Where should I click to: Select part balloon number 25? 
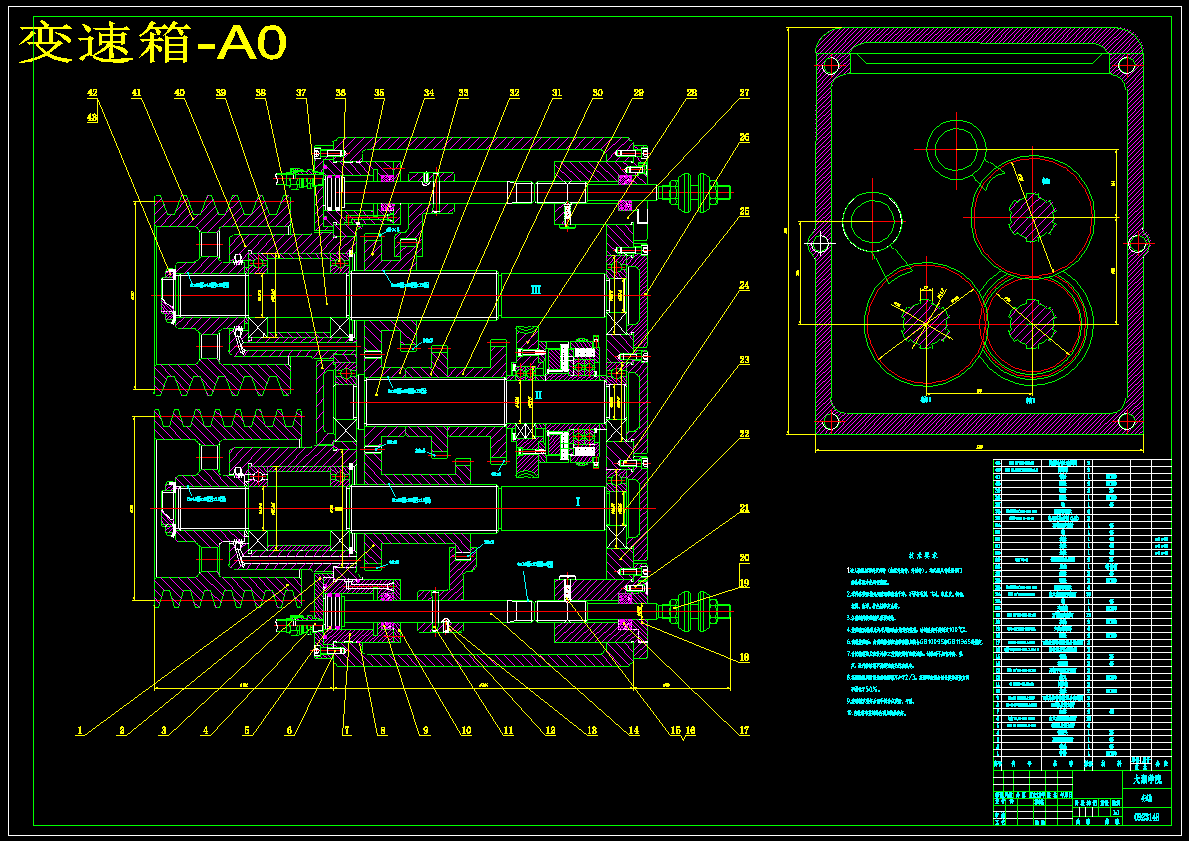click(744, 212)
